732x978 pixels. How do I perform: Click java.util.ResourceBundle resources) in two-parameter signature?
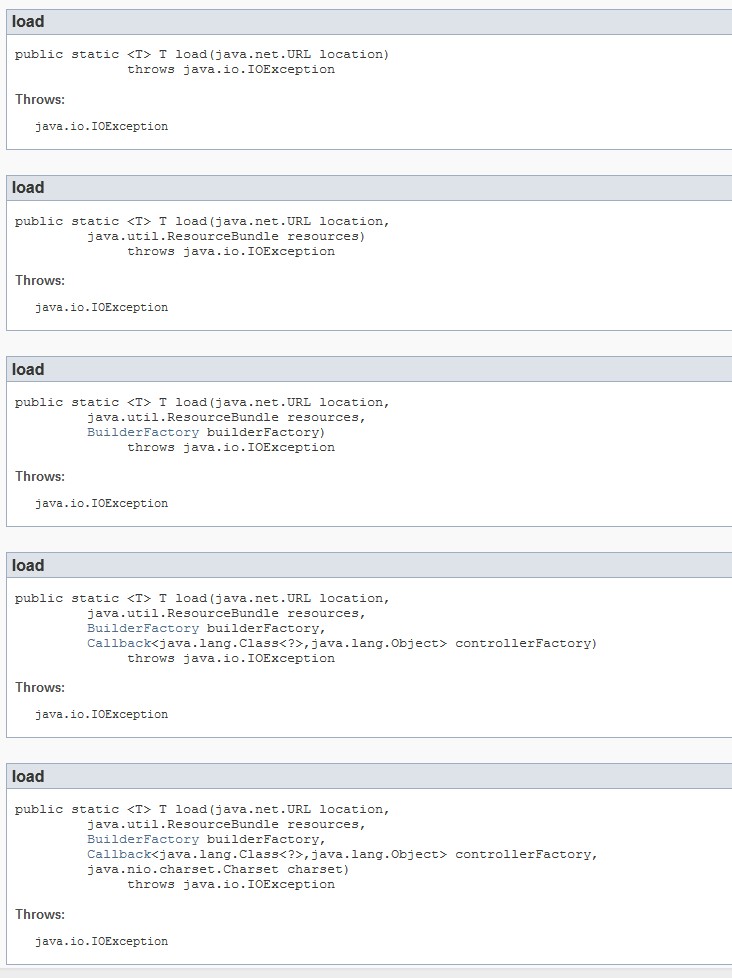(x=226, y=236)
